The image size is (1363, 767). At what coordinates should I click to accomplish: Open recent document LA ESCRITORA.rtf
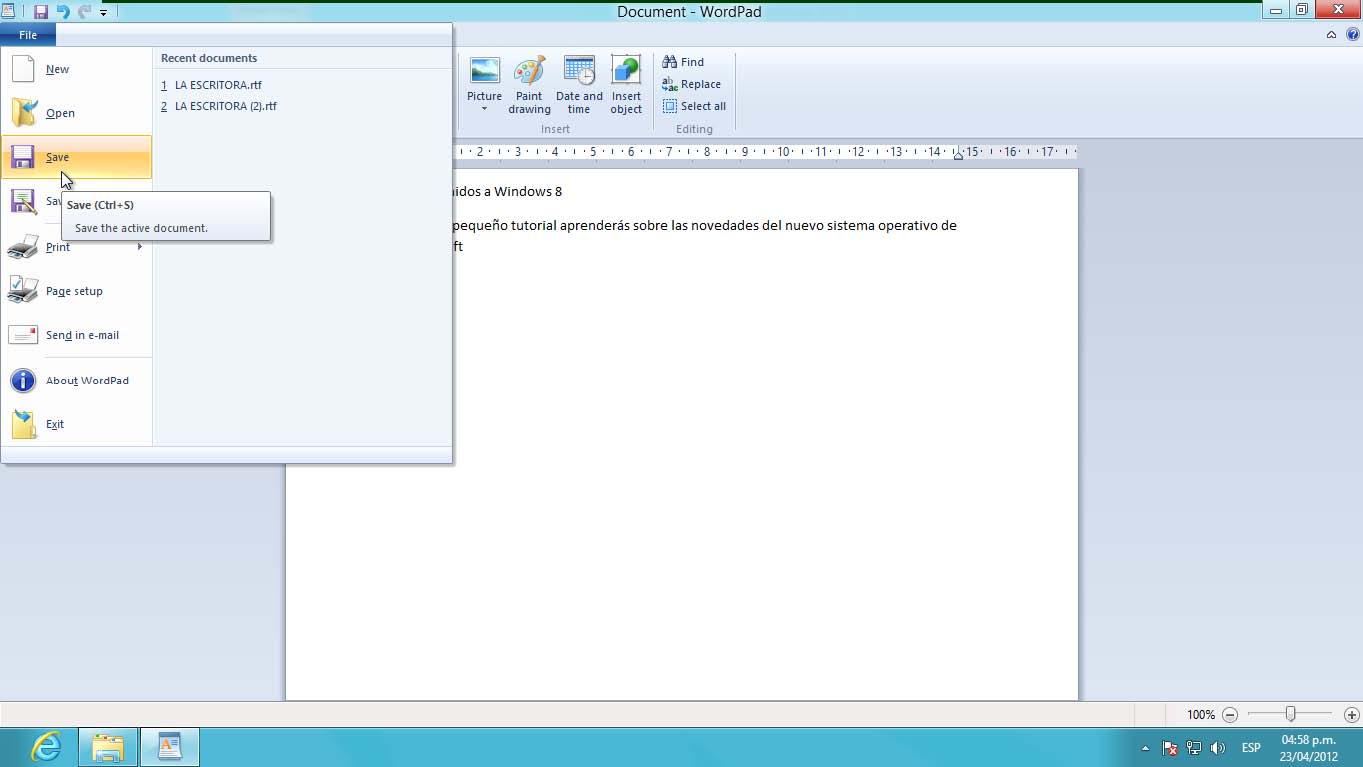click(x=218, y=85)
